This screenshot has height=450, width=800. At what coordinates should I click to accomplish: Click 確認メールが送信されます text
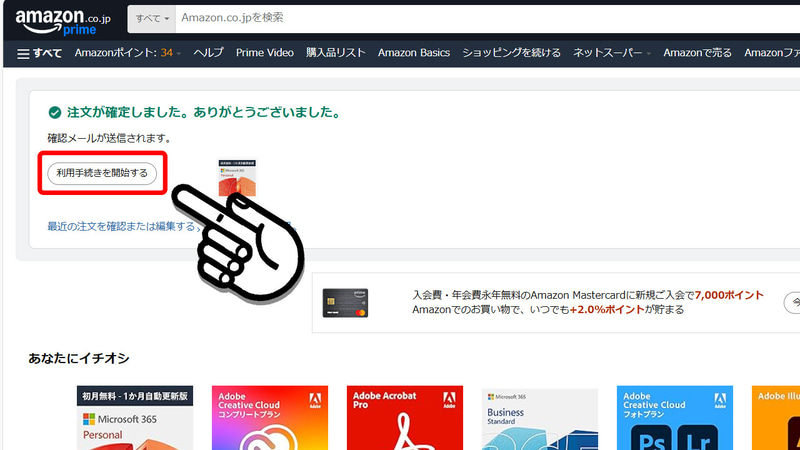(x=109, y=138)
